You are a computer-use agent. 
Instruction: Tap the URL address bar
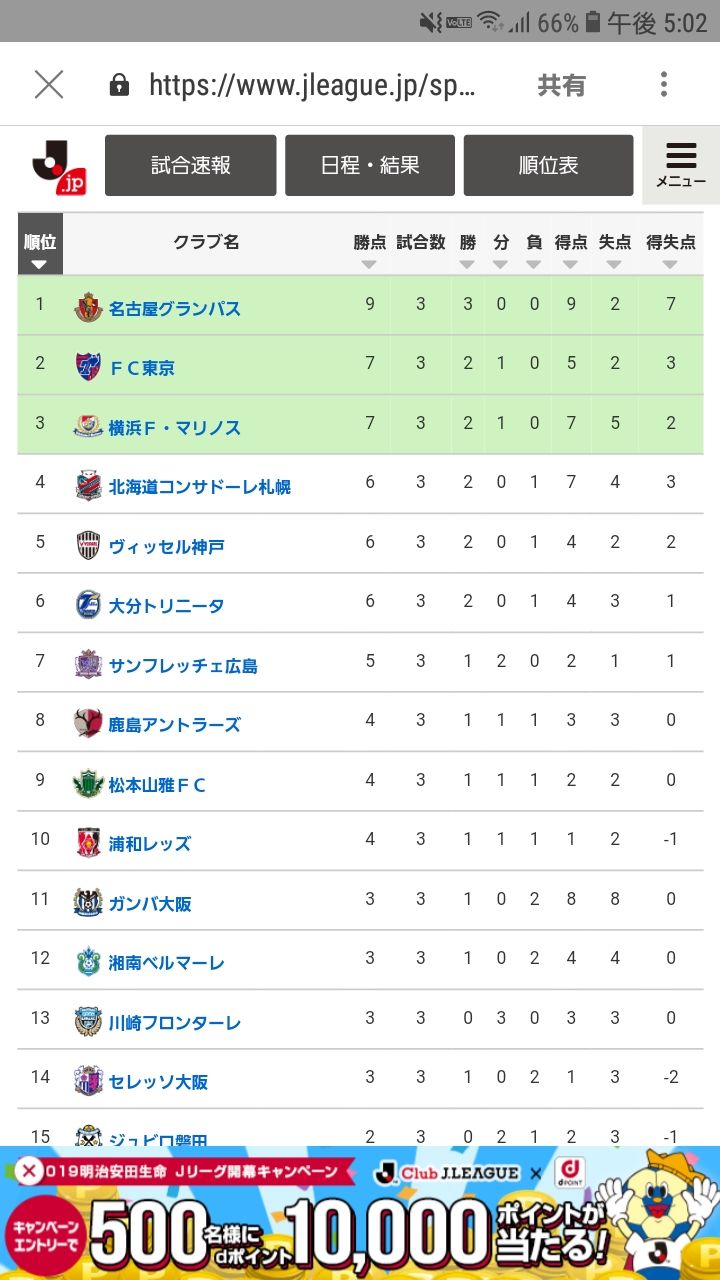[x=310, y=85]
